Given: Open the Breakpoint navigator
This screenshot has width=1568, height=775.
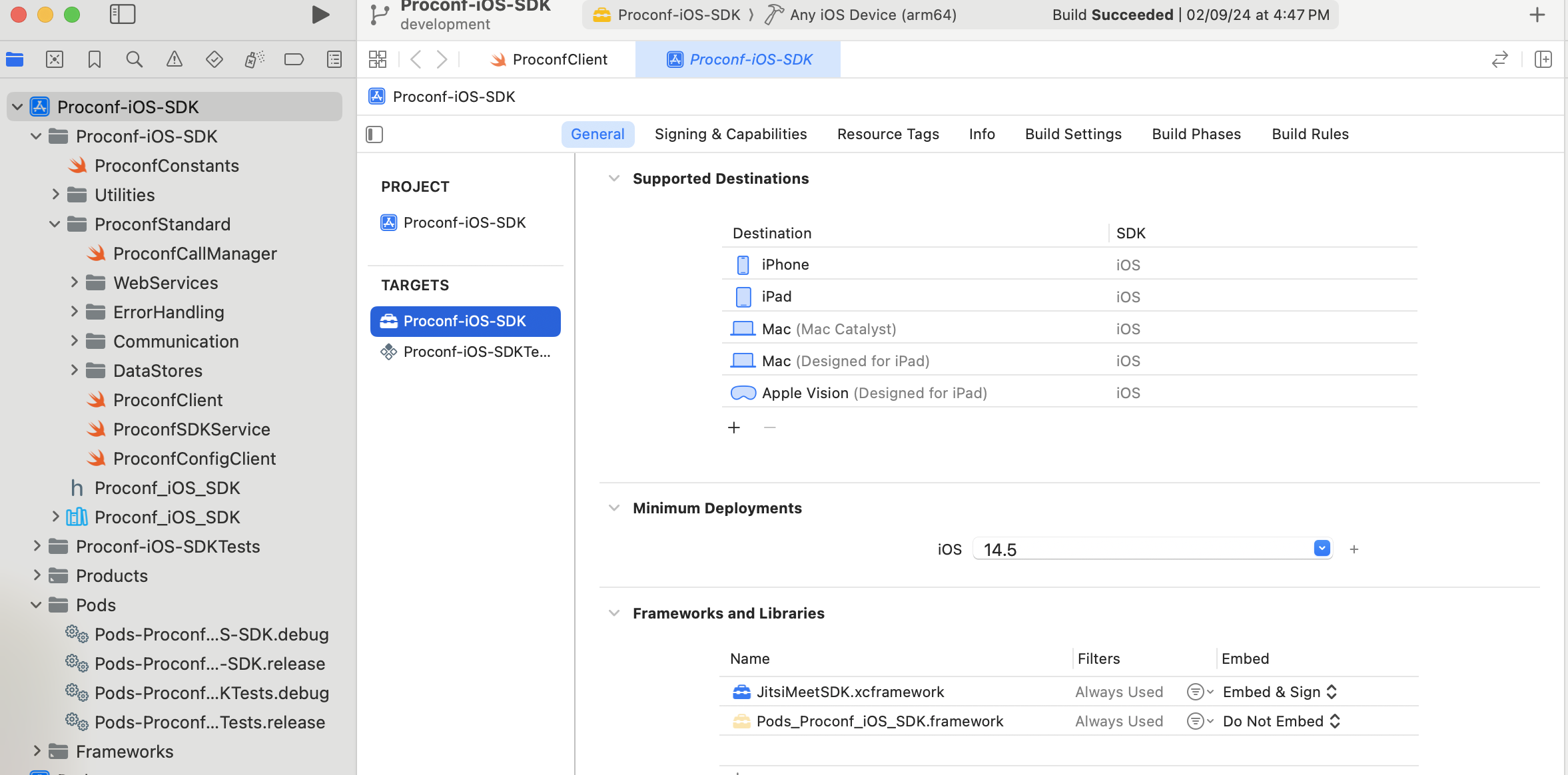Looking at the screenshot, I should click(x=294, y=59).
